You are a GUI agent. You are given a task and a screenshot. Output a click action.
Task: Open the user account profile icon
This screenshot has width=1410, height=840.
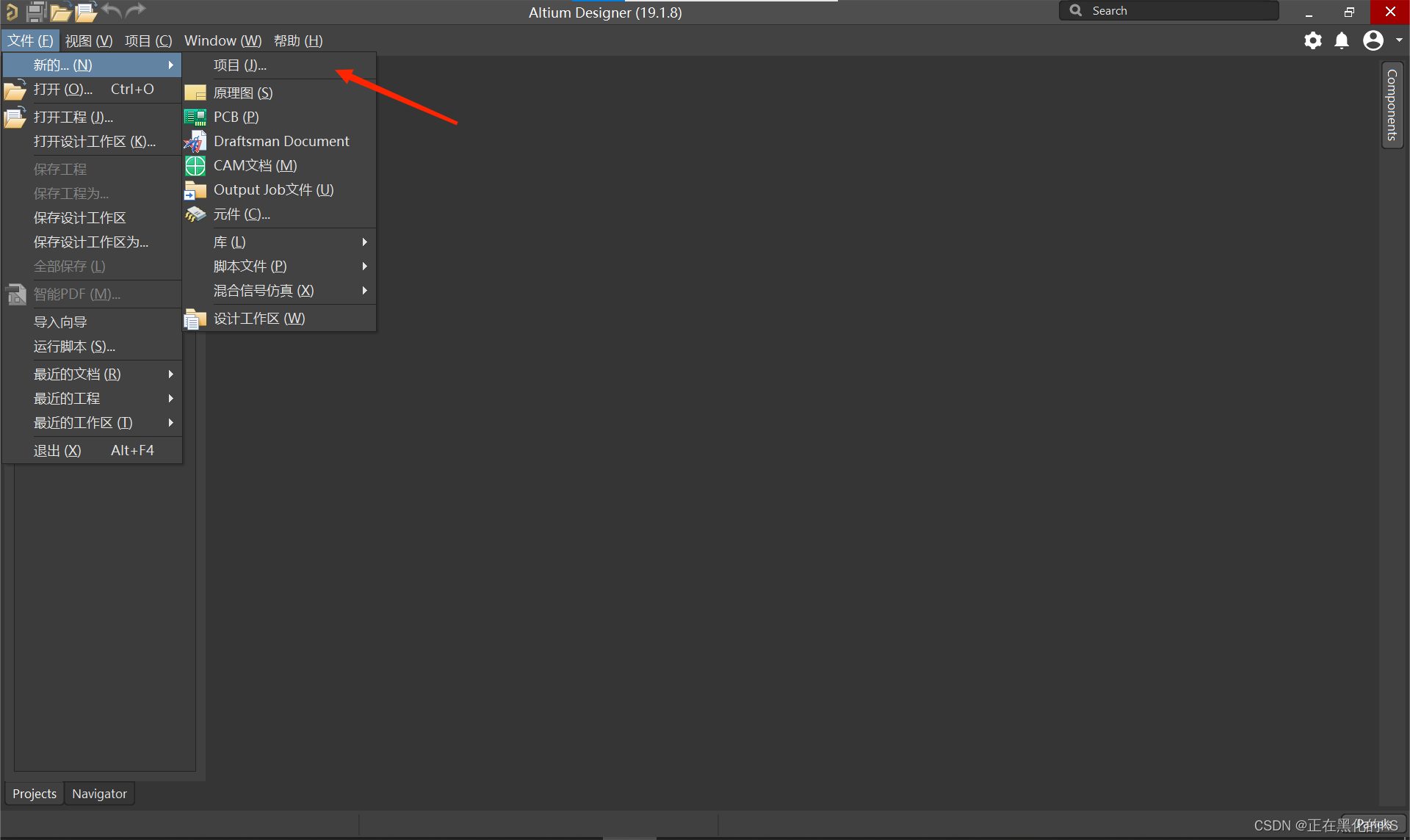1373,40
